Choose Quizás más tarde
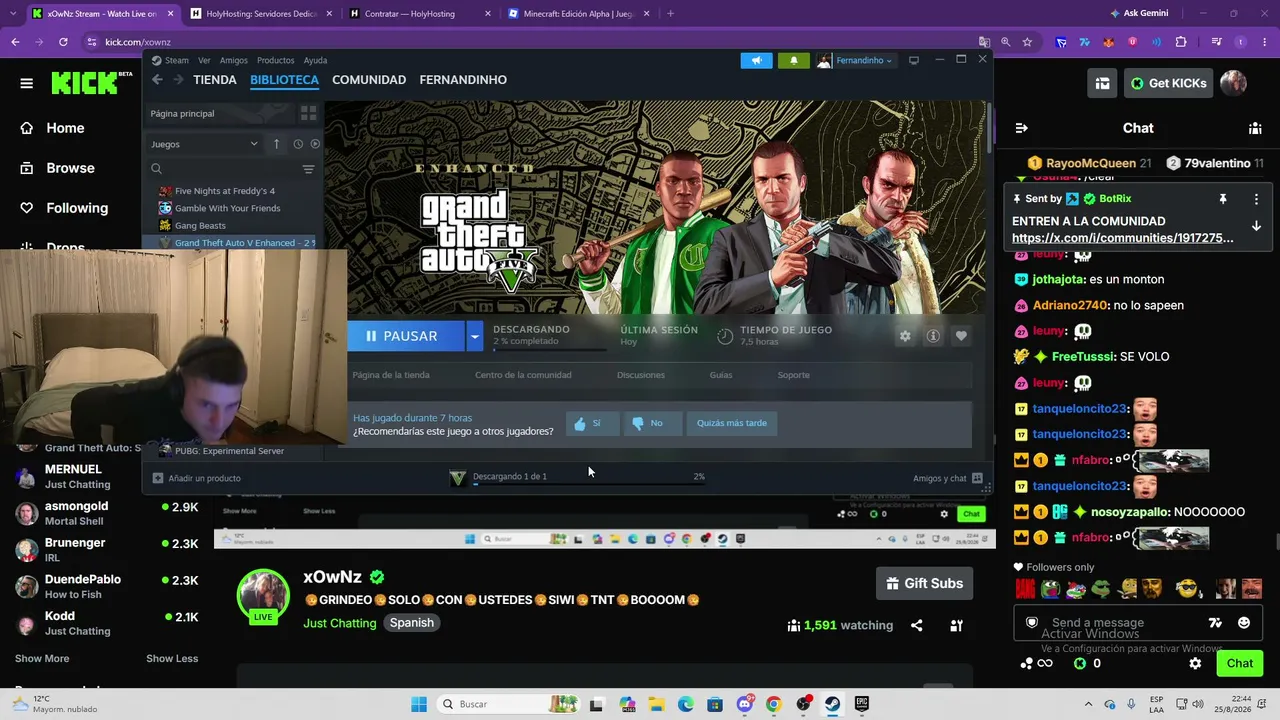 coord(732,423)
